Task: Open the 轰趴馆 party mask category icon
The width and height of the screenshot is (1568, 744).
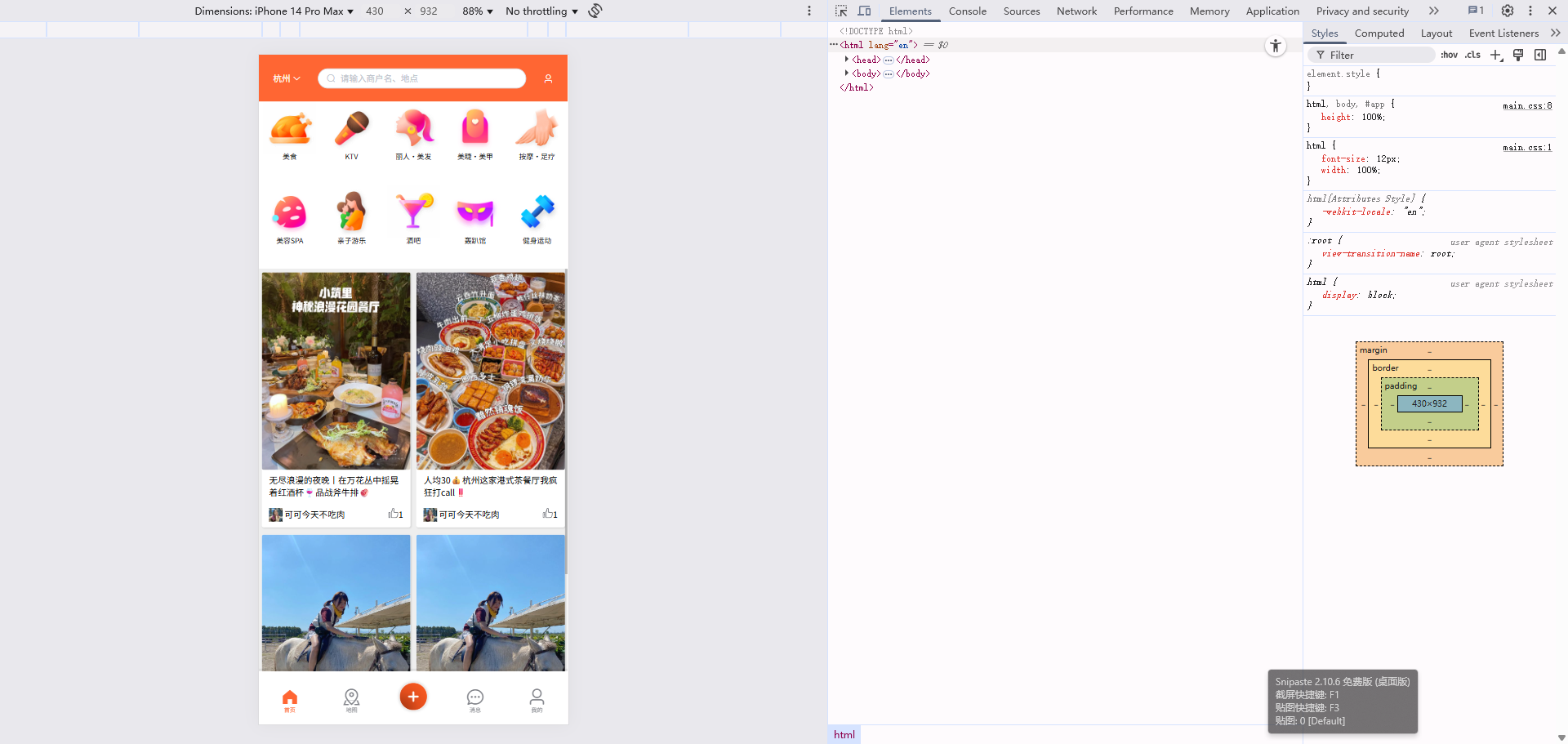Action: click(474, 212)
